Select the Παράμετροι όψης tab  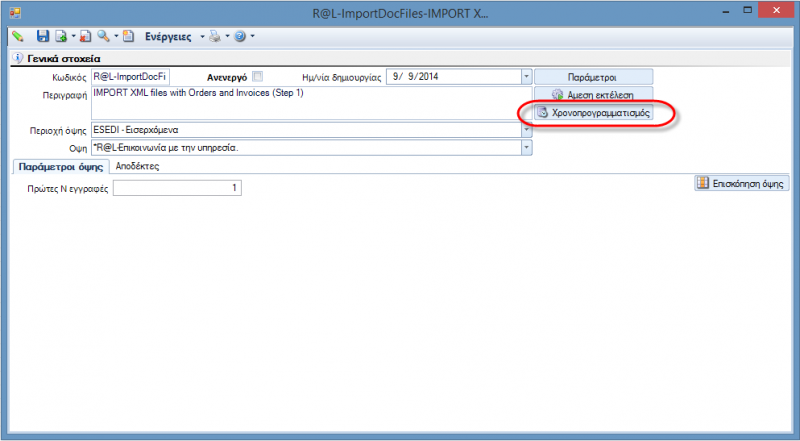(x=61, y=166)
